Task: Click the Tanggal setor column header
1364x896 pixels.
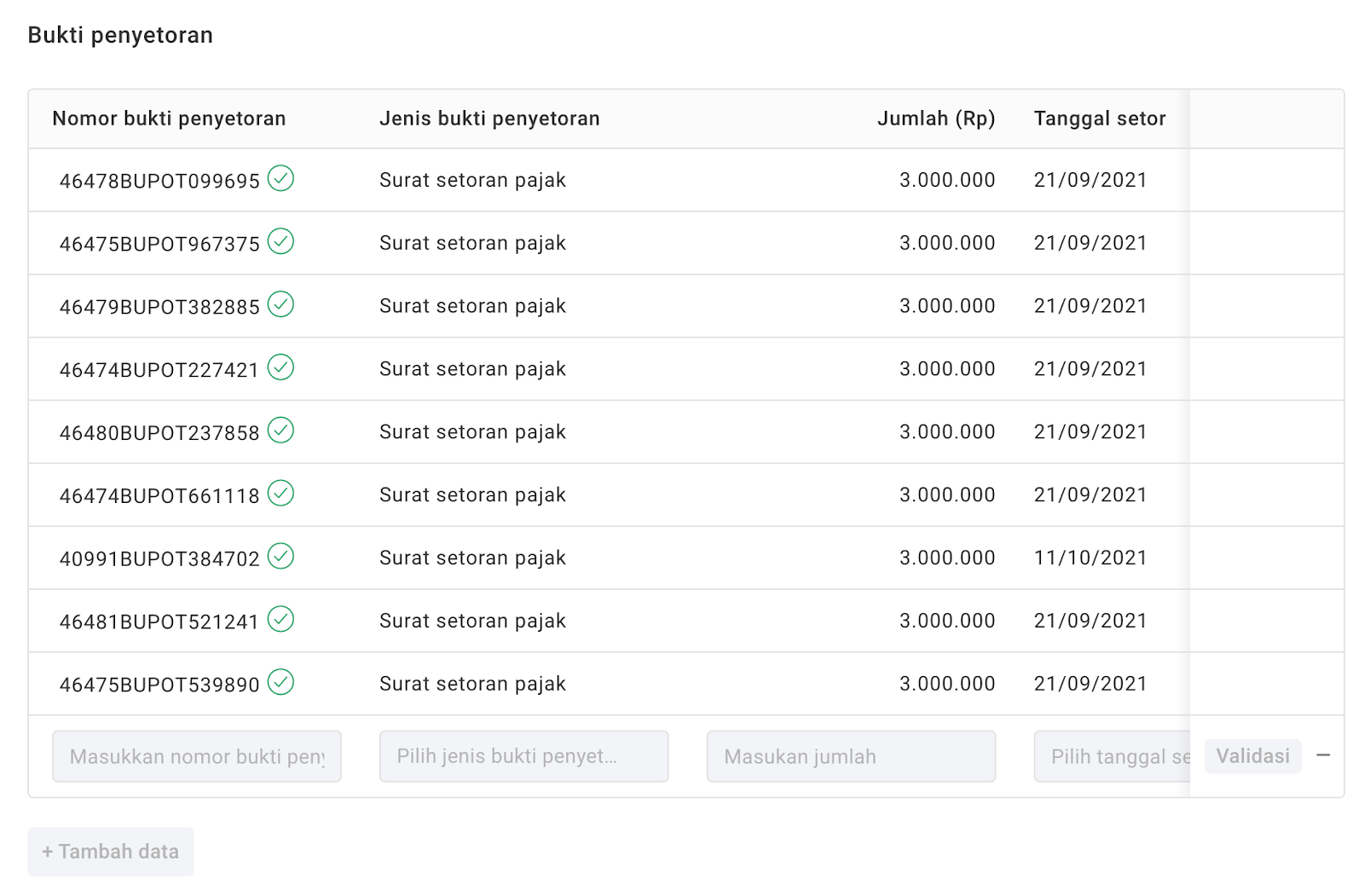Action: 1100,119
